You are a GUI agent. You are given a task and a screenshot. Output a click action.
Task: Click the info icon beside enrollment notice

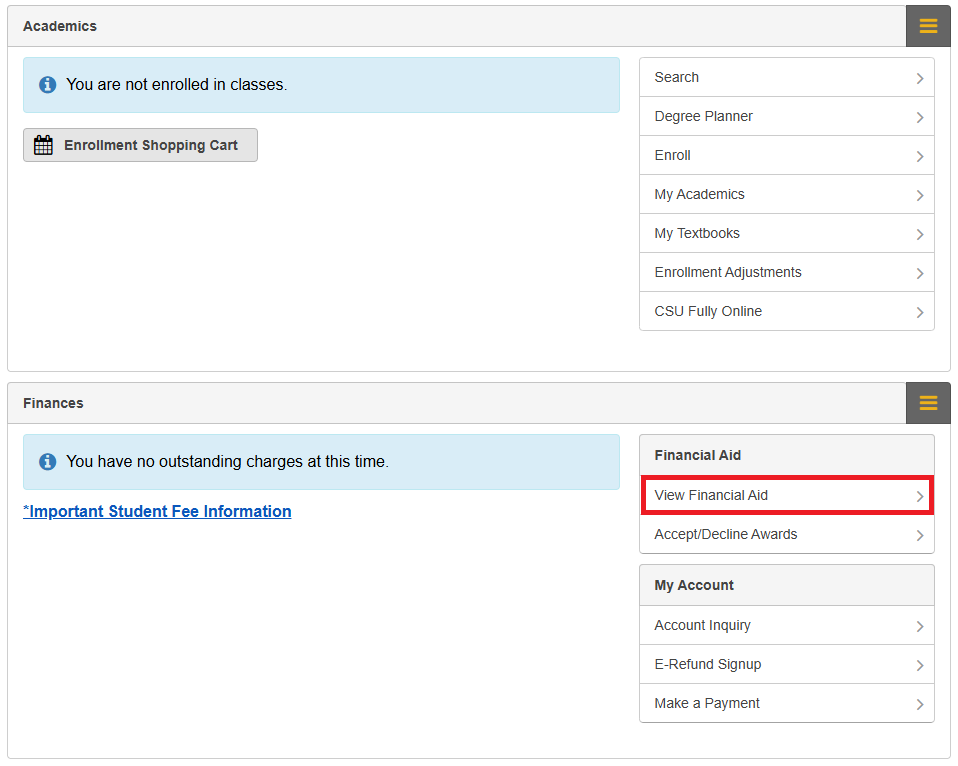pos(47,85)
